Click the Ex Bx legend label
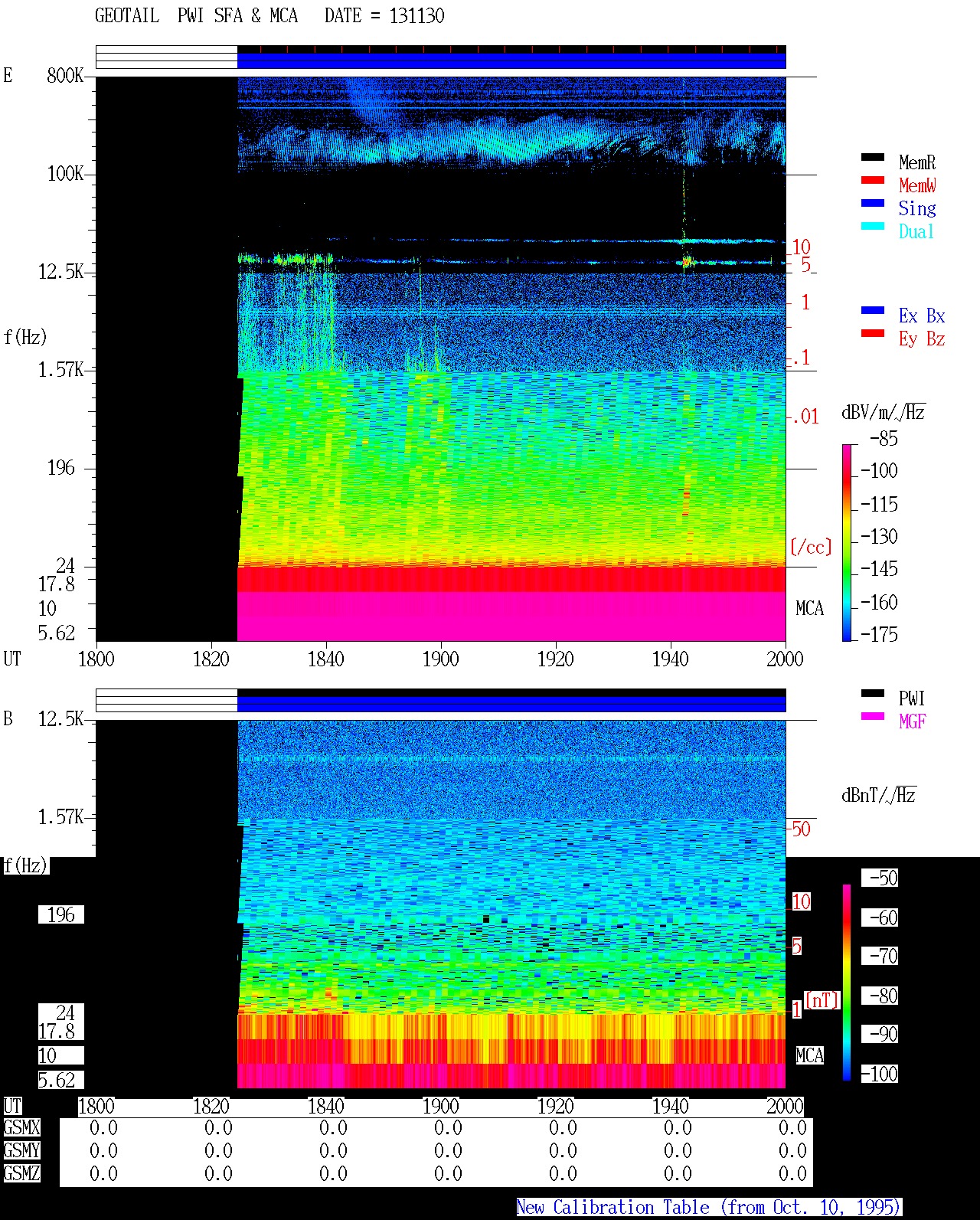This screenshot has width=980, height=1220. tap(922, 316)
